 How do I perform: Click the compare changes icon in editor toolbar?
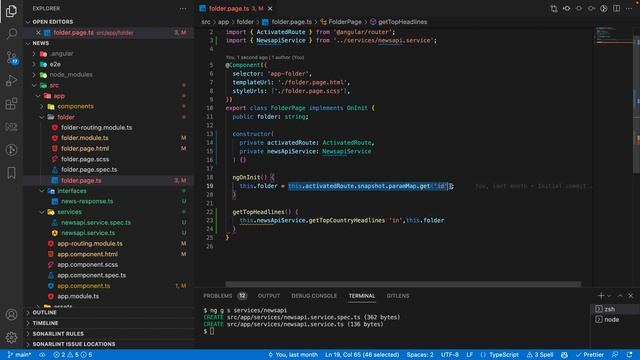[x=554, y=9]
